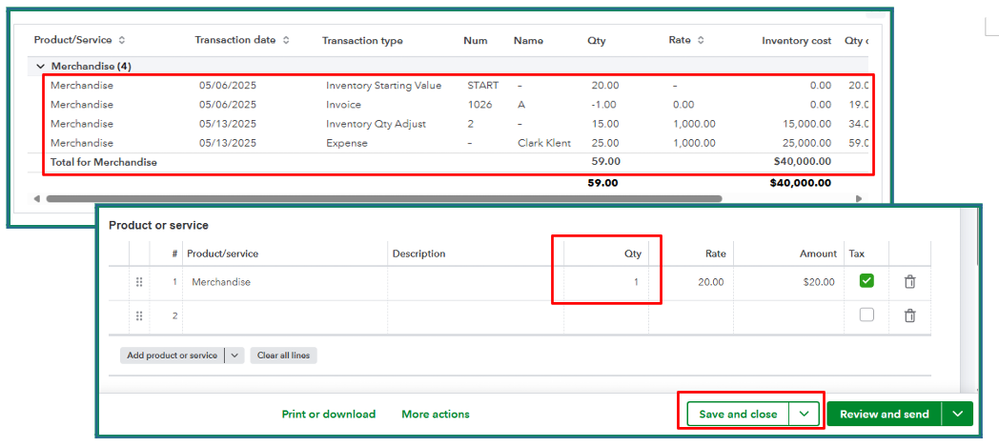Open the More actions link

coord(435,414)
